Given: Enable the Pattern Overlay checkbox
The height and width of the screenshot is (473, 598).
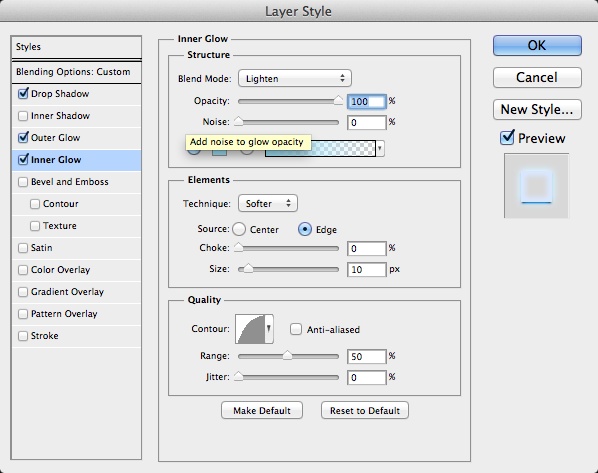Looking at the screenshot, I should coord(23,314).
